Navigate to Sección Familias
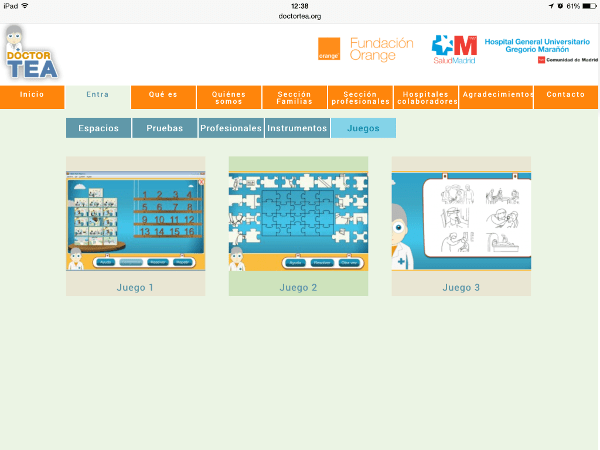 coord(294,98)
